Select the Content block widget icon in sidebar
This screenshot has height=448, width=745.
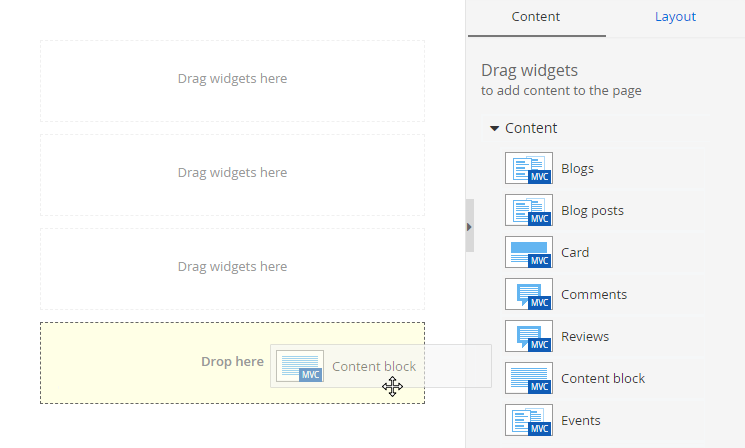(528, 378)
